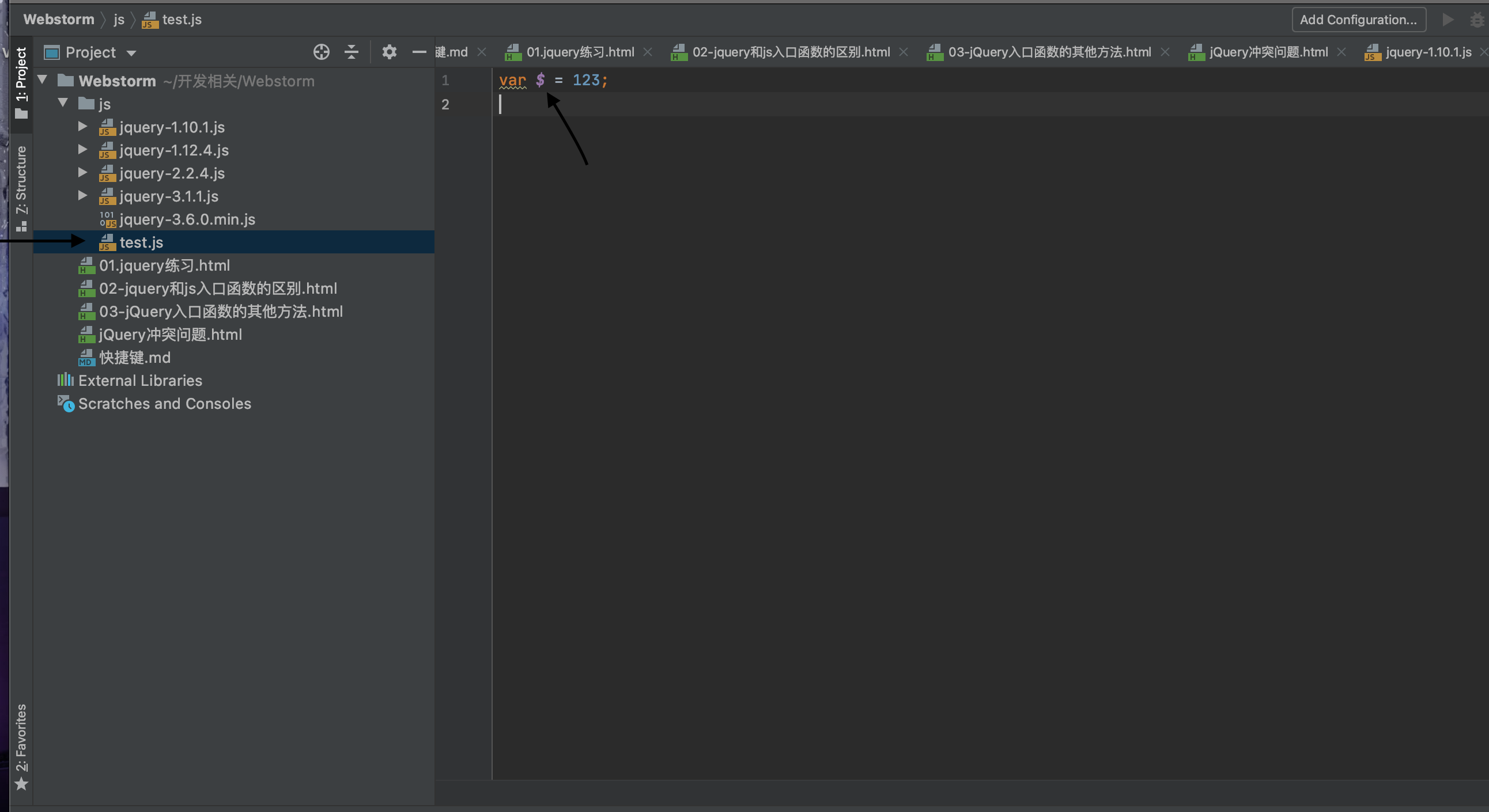1489x812 pixels.
Task: Collapse all with the Project panel icon
Action: point(352,52)
